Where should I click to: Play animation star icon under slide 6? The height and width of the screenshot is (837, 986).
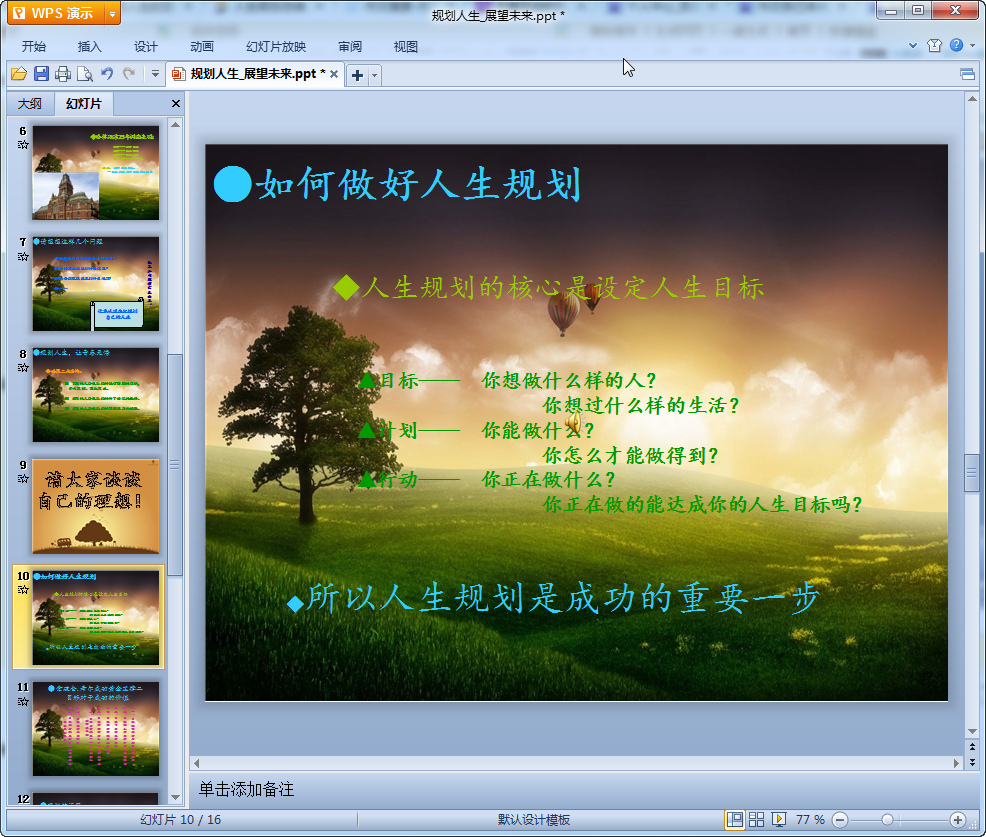(x=23, y=145)
